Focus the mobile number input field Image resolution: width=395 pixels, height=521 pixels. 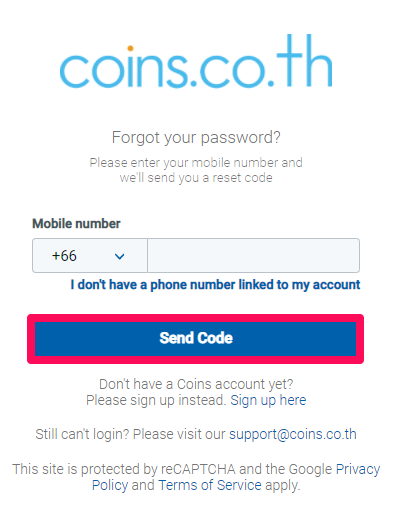[253, 255]
